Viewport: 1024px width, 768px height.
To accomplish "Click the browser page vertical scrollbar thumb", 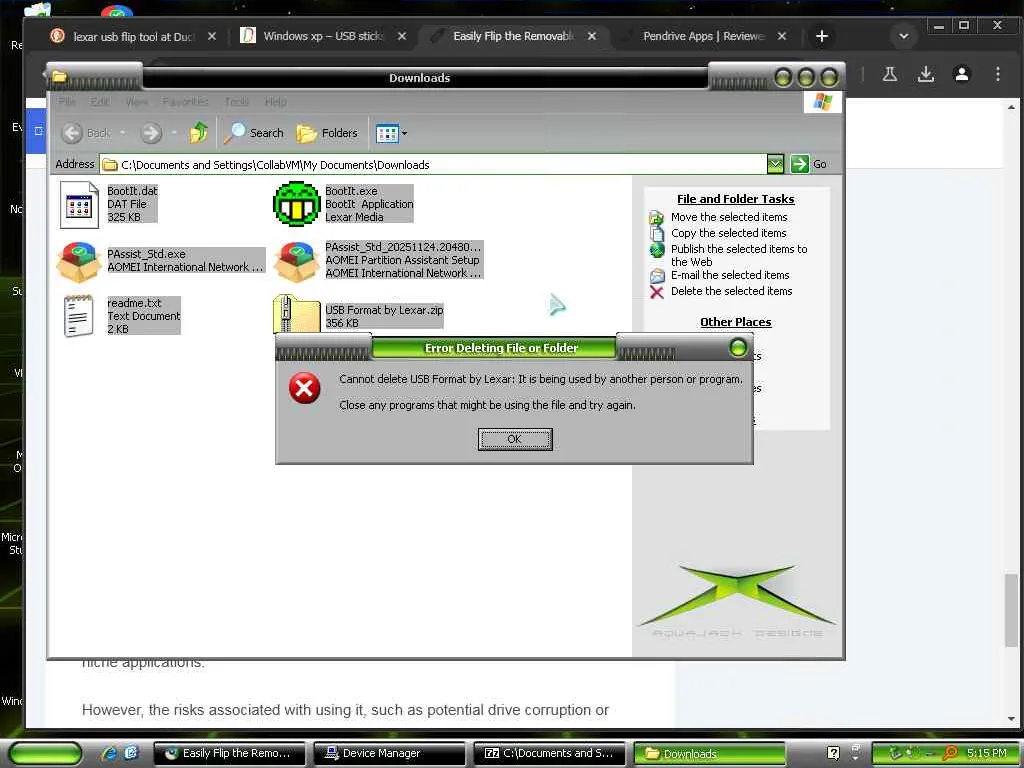I will coord(1011,611).
